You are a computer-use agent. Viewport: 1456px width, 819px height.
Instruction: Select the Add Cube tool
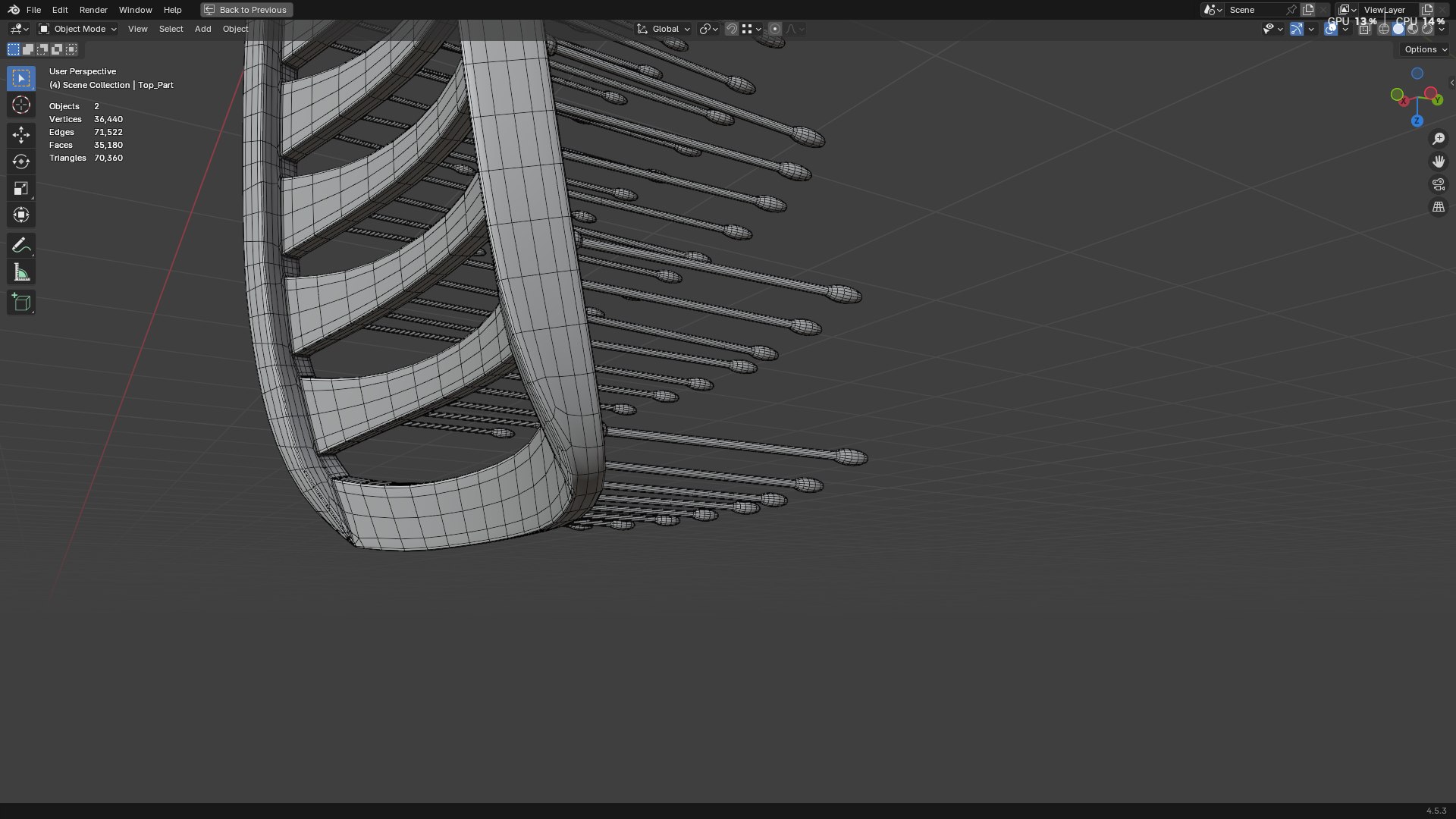21,303
